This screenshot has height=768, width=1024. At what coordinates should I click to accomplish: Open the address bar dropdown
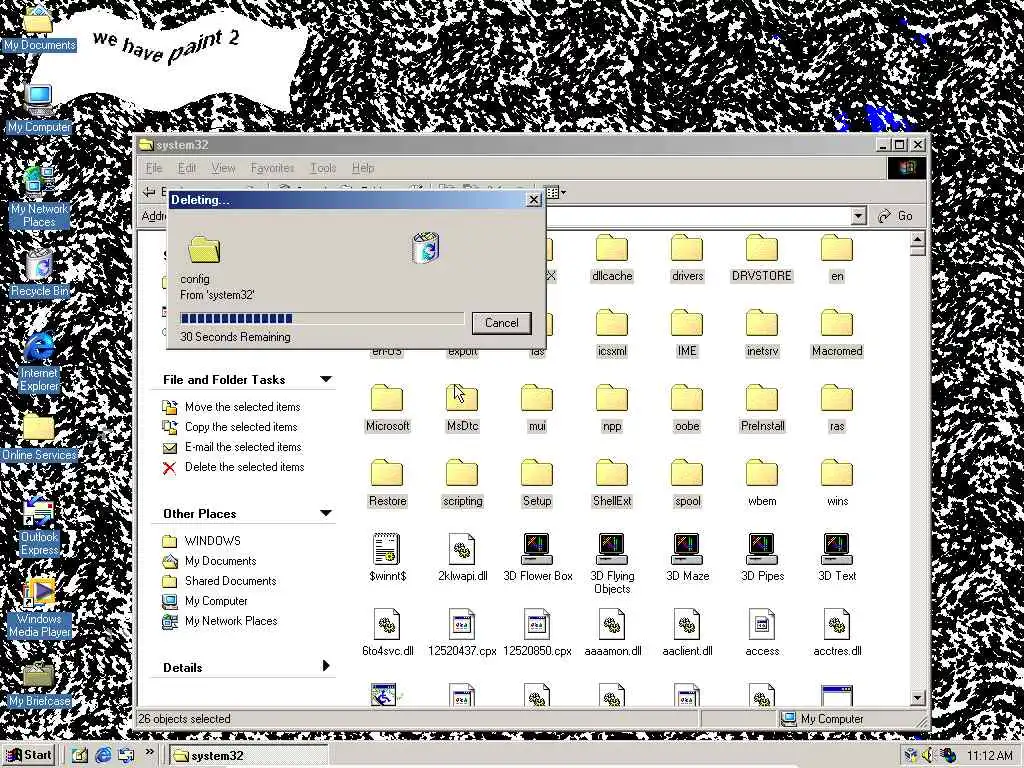point(858,216)
